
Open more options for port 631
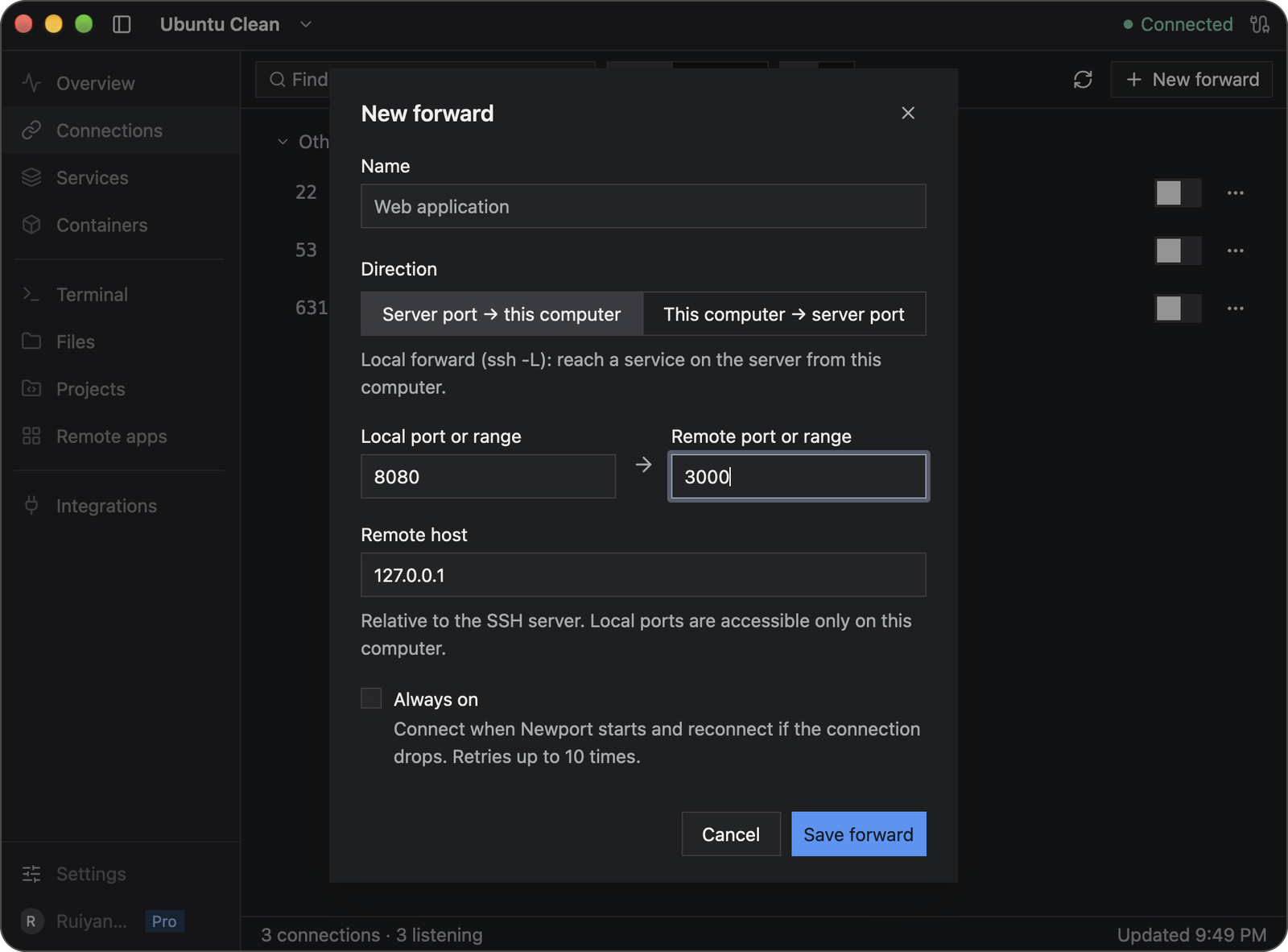point(1236,308)
